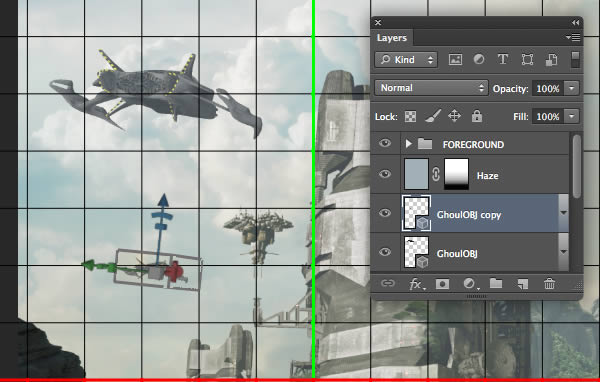Screen dimensions: 600x382
Task: Lock layer position
Action: click(454, 116)
